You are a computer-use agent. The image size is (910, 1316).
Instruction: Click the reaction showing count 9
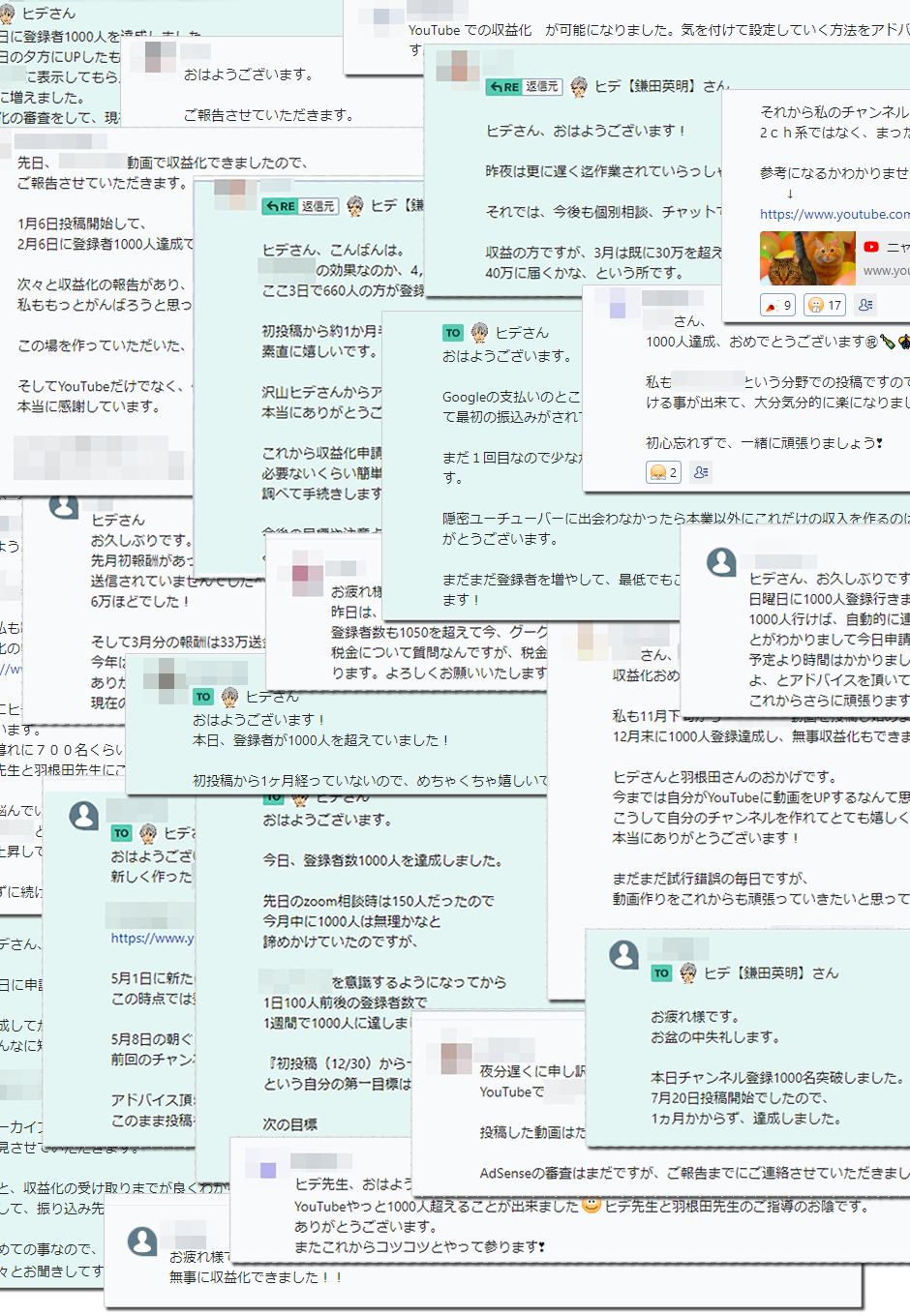pos(777,305)
